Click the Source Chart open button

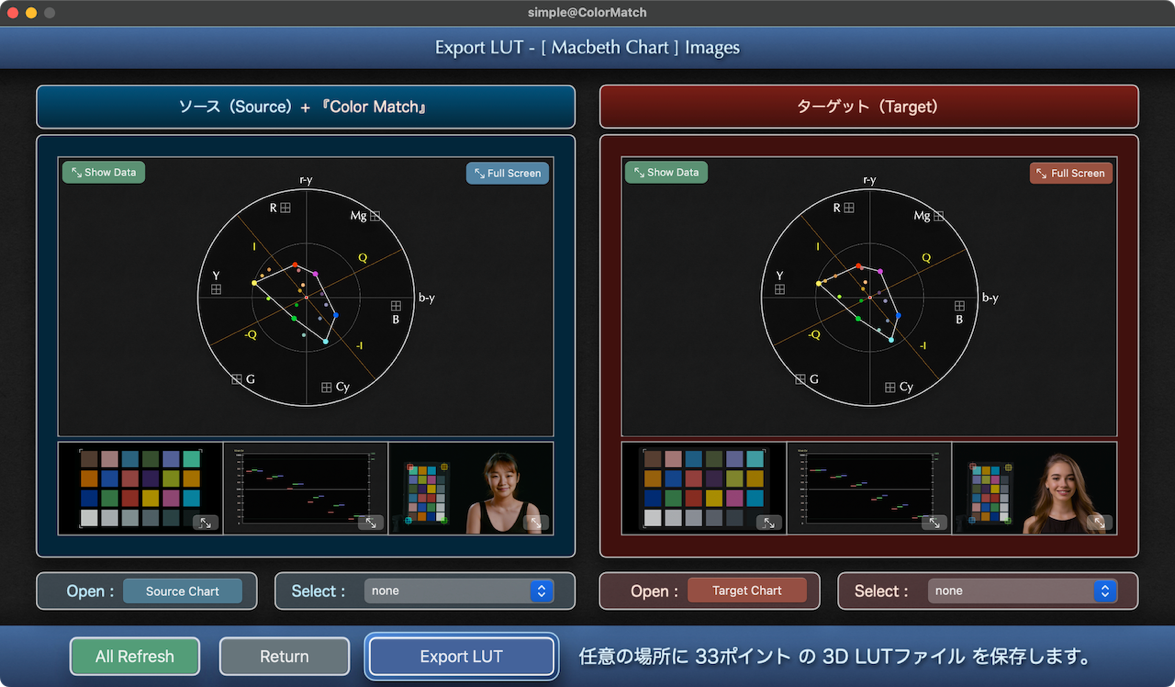[182, 591]
